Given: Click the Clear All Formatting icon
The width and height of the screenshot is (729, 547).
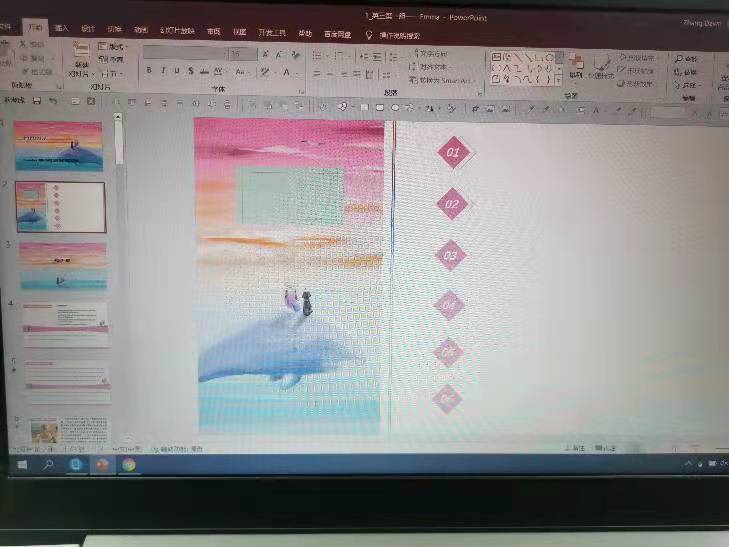Looking at the screenshot, I should [295, 55].
